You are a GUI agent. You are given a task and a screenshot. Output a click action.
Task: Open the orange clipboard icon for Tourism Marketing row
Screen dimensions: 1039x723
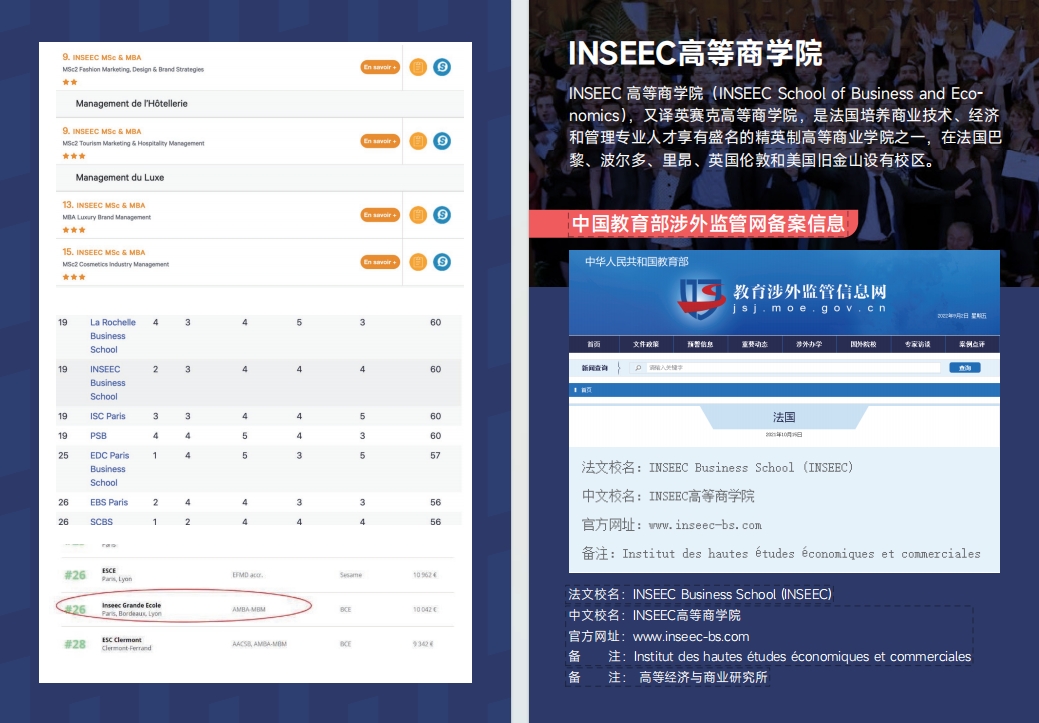click(417, 141)
